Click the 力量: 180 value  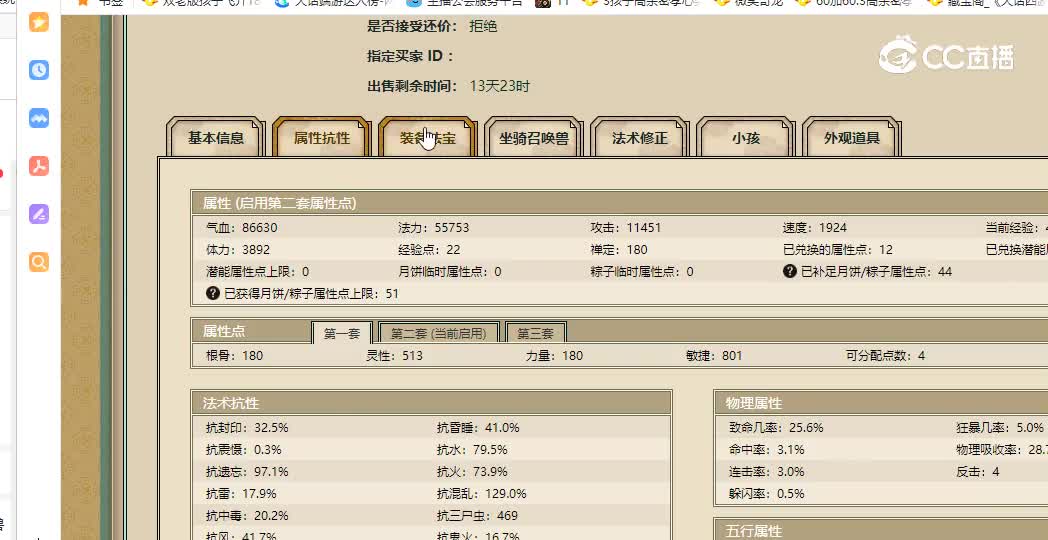pos(554,356)
